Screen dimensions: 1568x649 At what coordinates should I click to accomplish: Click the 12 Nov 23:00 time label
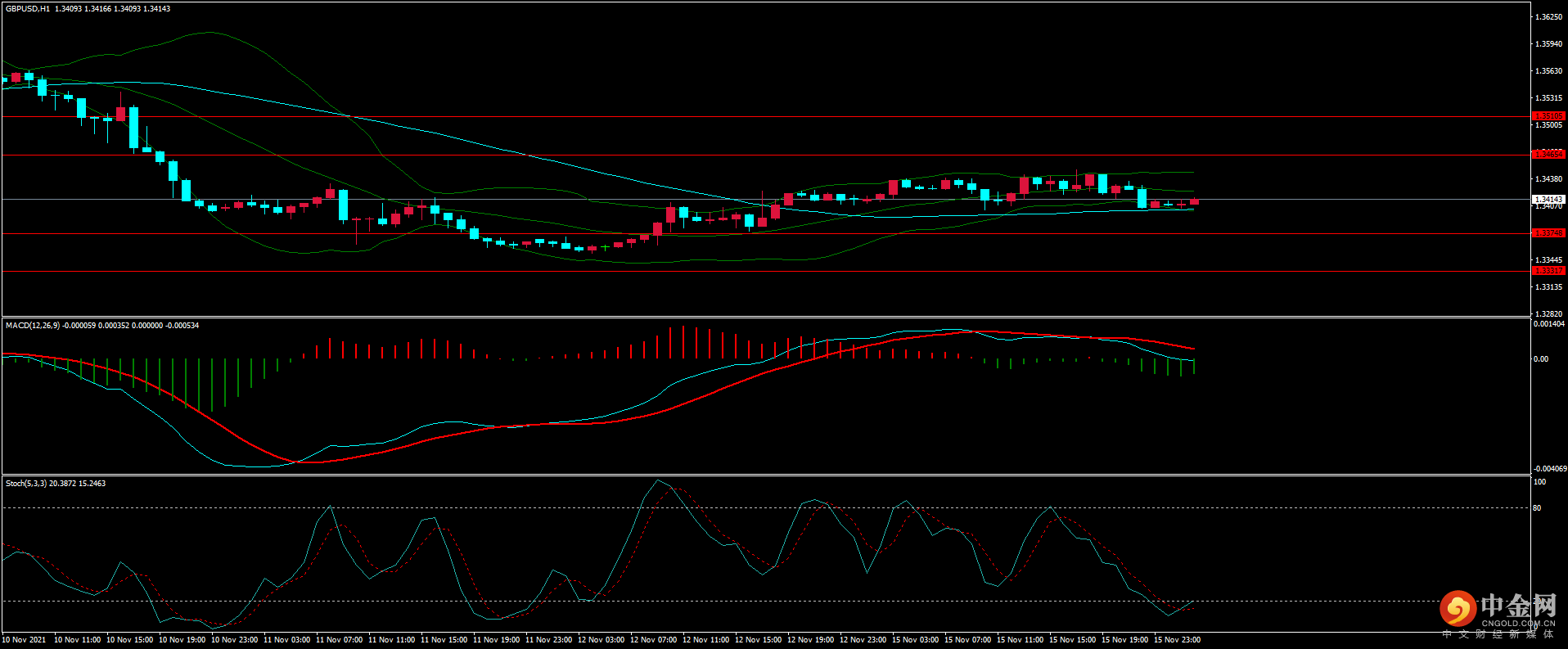pyautogui.click(x=863, y=640)
